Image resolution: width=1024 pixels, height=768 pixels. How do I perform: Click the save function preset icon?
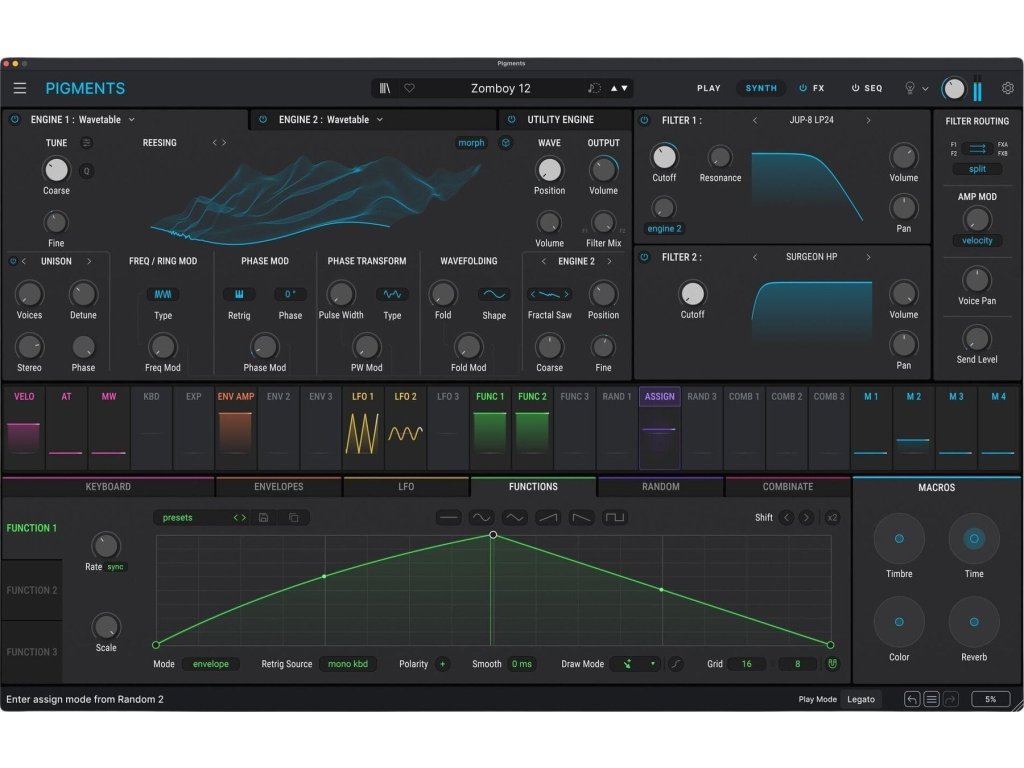point(263,518)
